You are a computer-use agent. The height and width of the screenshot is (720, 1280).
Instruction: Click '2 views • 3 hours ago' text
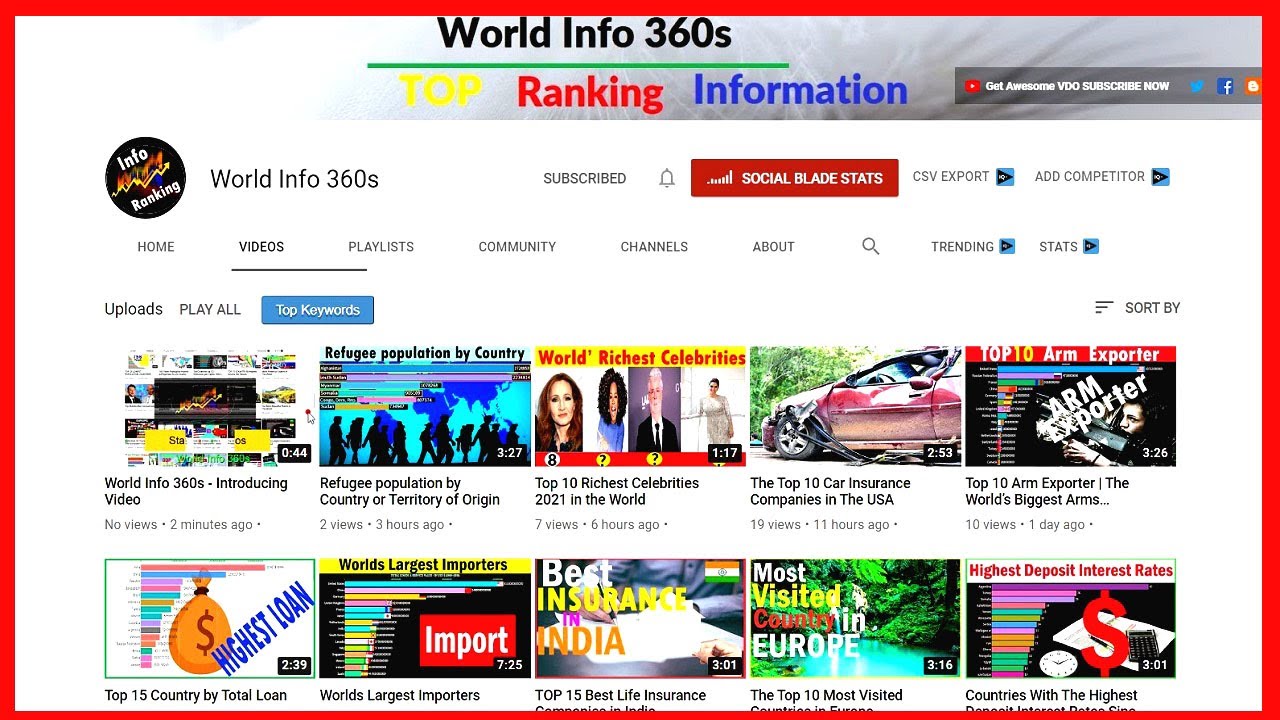click(x=382, y=525)
